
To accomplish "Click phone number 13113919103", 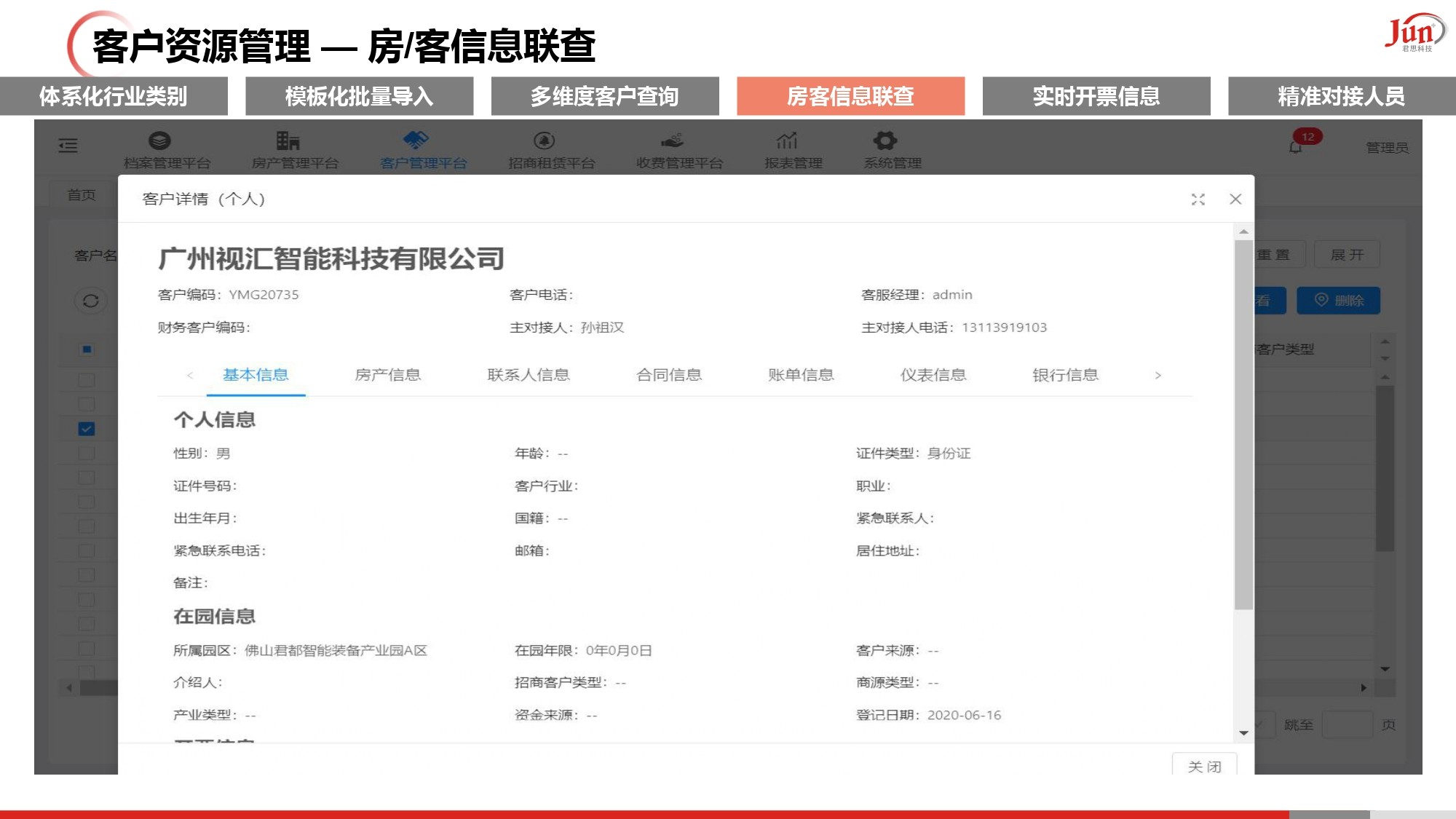I will pyautogui.click(x=1004, y=328).
